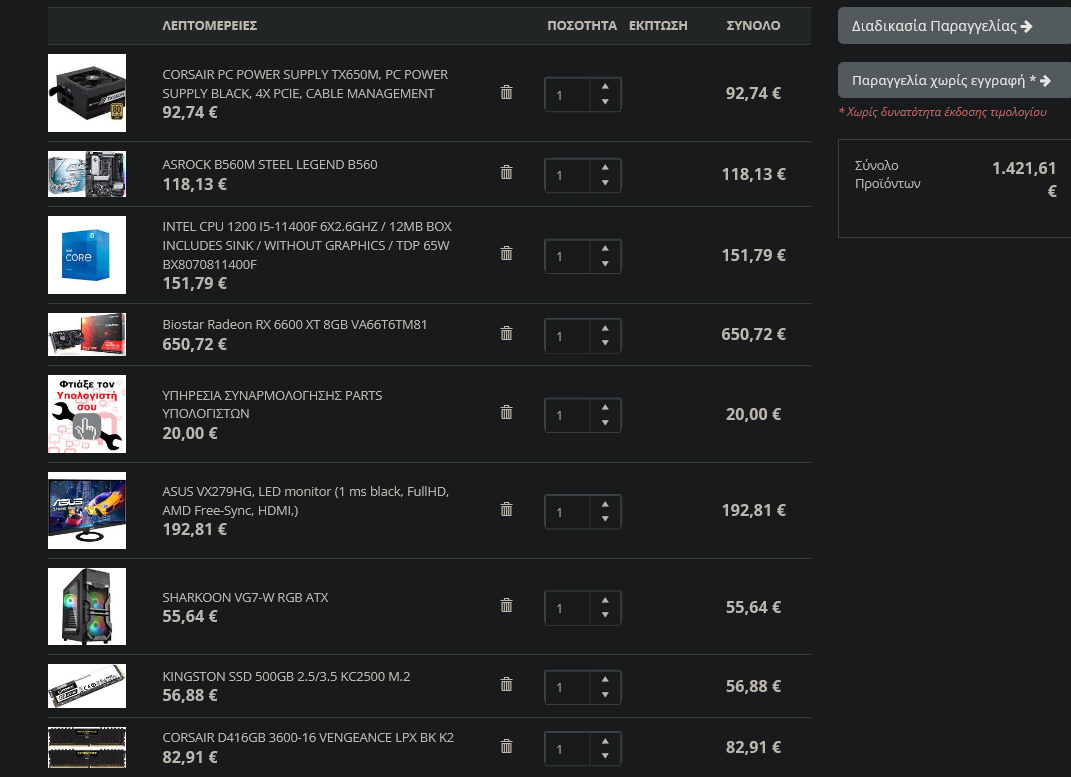Open ASUS VX279HG LED monitor link

306,500
